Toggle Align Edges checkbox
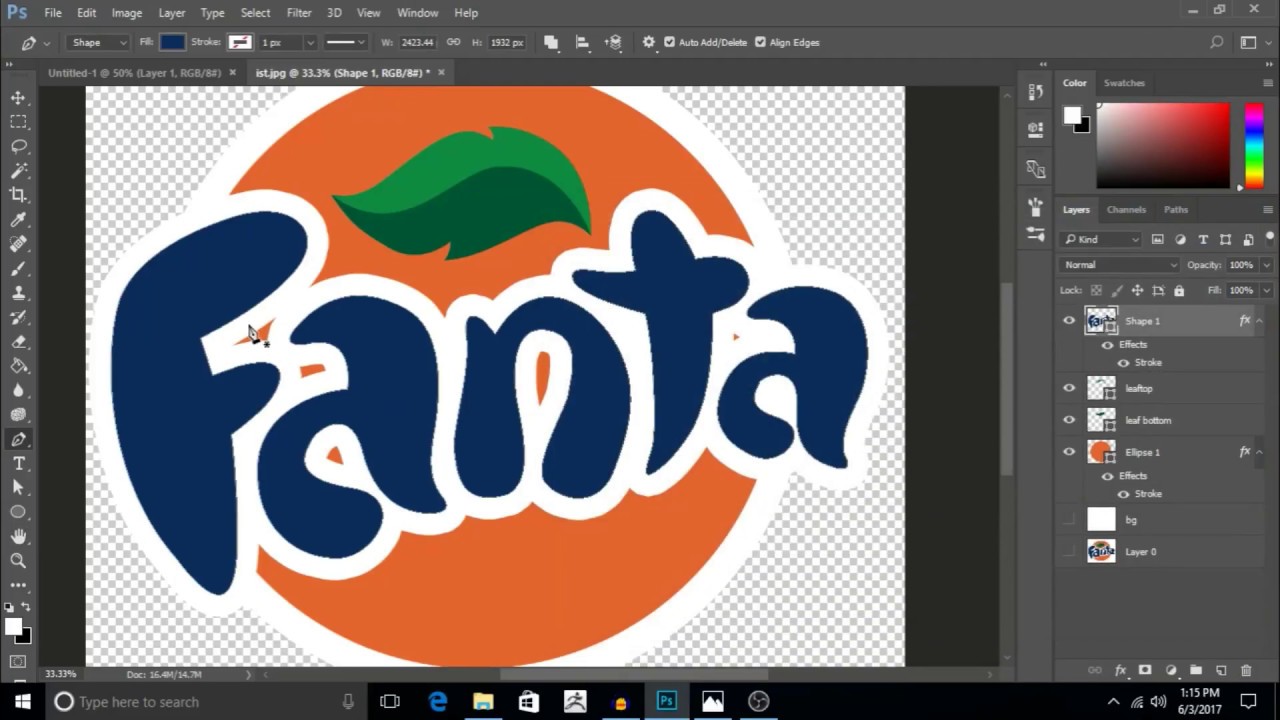This screenshot has height=720, width=1280. [760, 42]
